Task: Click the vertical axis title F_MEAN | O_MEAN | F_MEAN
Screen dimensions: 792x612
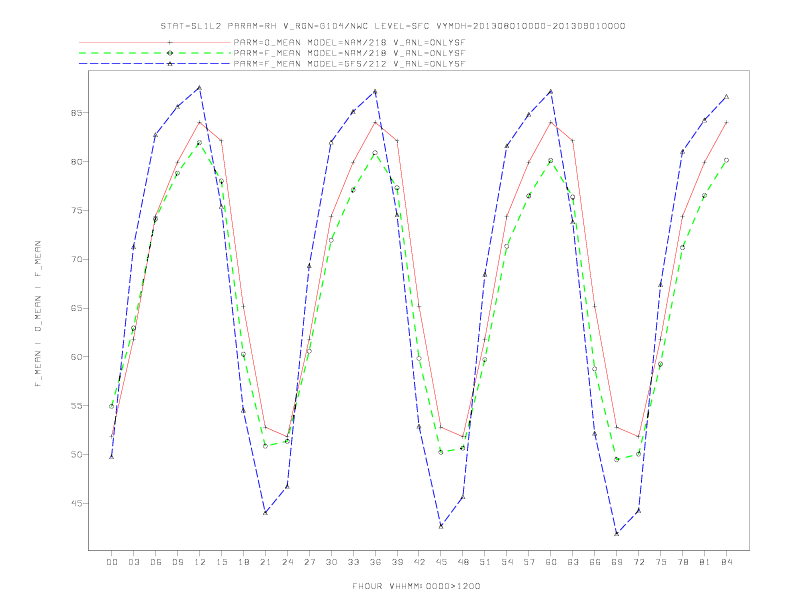Action: click(x=38, y=314)
